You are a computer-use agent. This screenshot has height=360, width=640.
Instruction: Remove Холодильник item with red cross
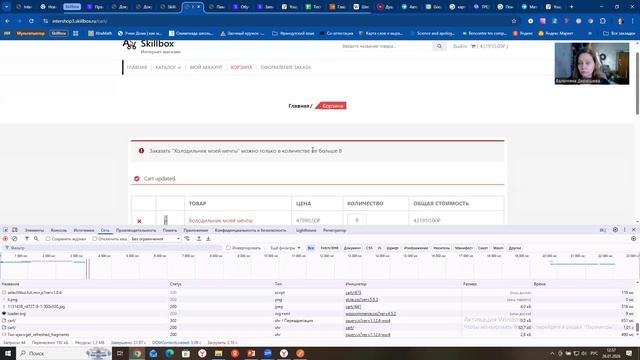pyautogui.click(x=139, y=221)
